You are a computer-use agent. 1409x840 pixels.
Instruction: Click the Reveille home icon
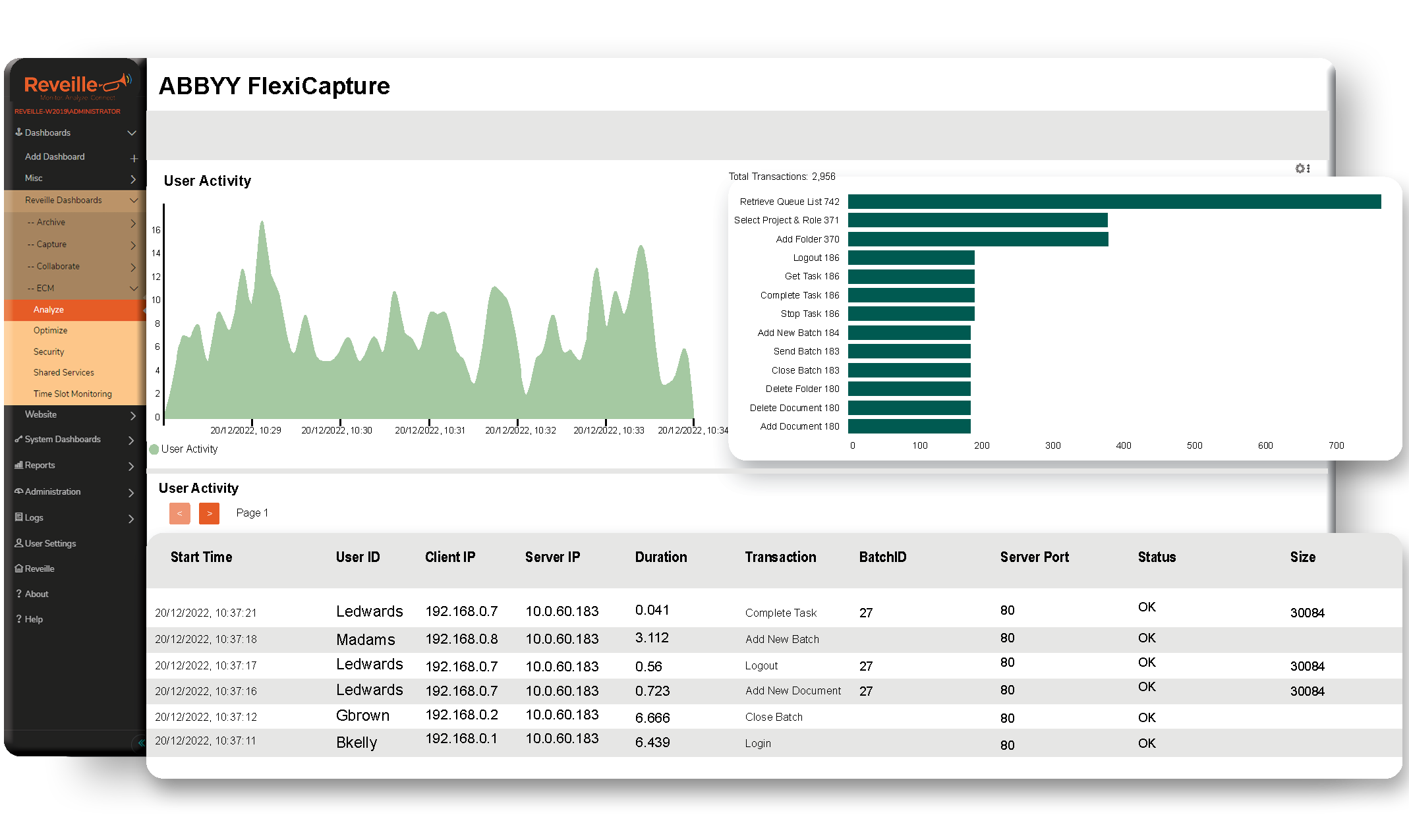click(19, 569)
